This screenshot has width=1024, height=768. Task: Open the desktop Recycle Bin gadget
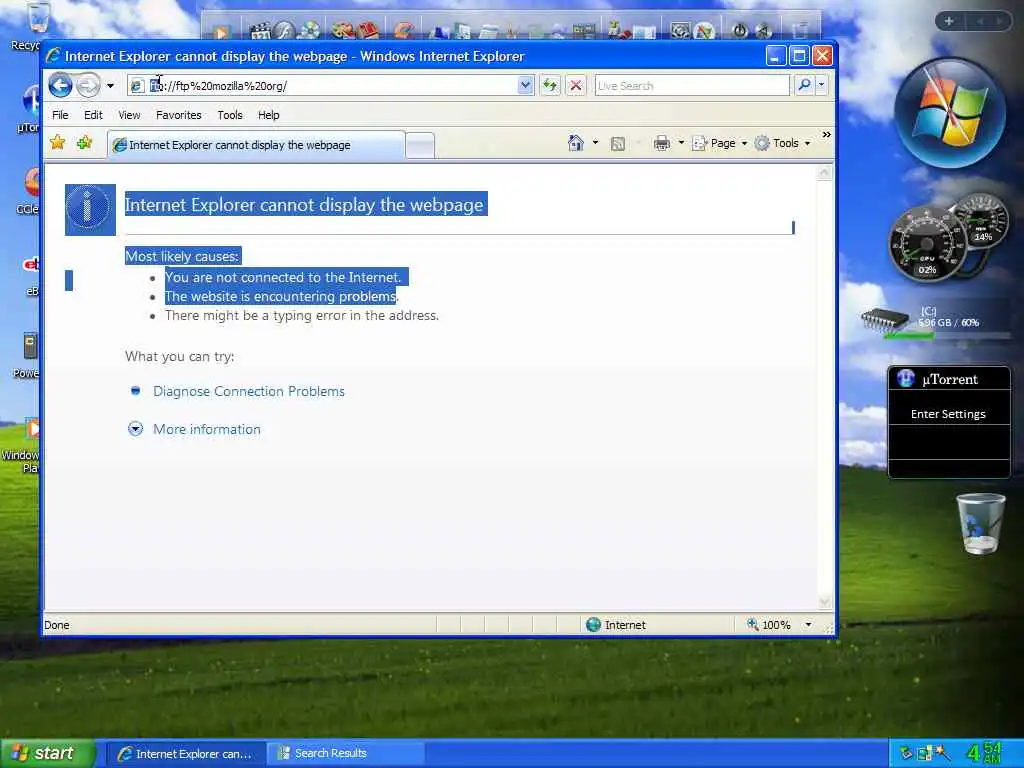pyautogui.click(x=980, y=524)
